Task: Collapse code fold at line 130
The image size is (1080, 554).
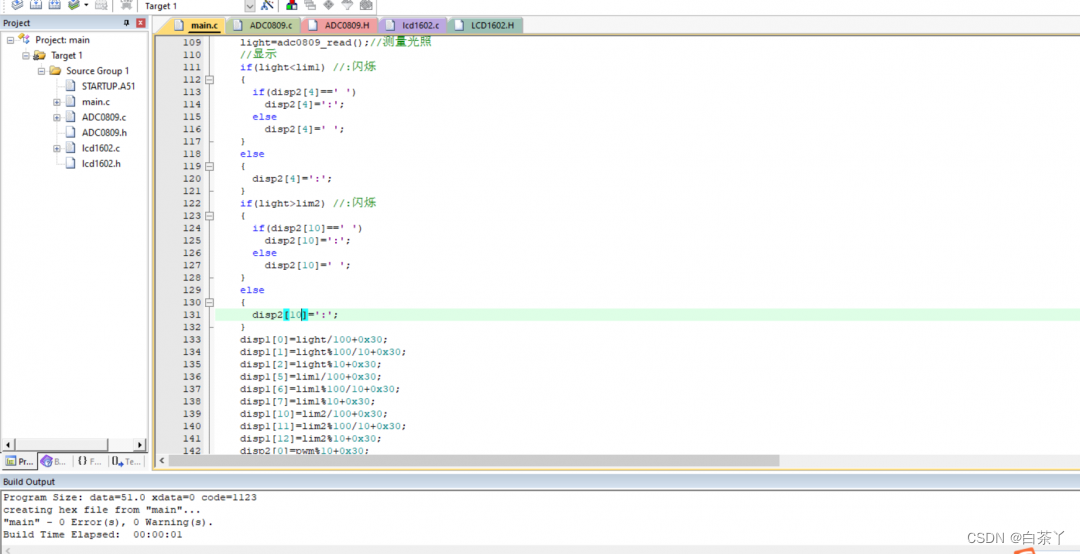Action: (209, 302)
